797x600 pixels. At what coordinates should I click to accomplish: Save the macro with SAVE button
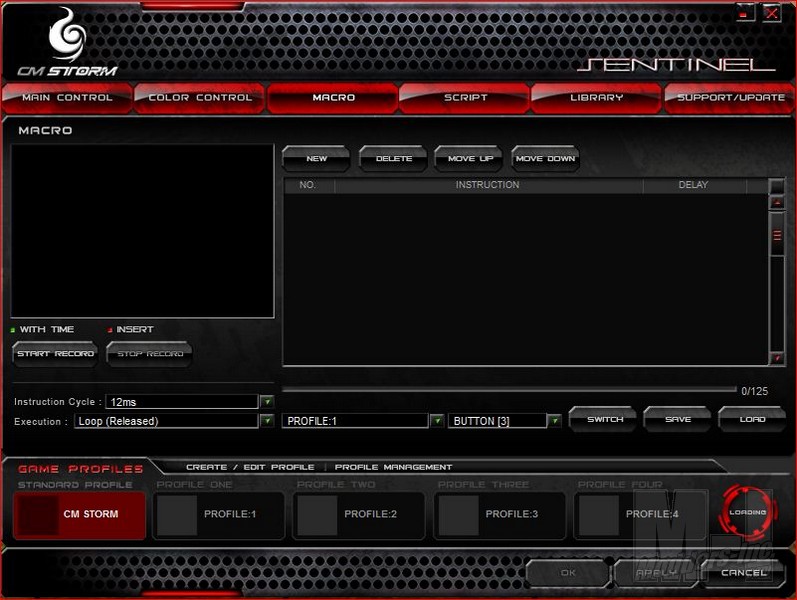(x=678, y=419)
